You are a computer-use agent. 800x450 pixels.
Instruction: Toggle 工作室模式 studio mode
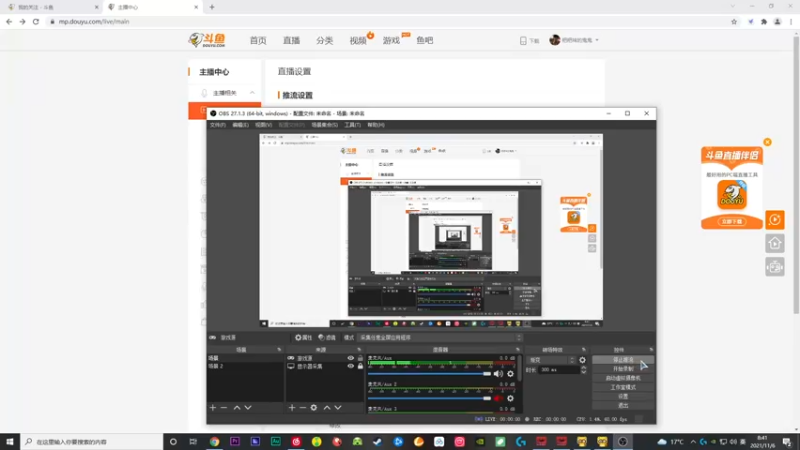[x=623, y=387]
